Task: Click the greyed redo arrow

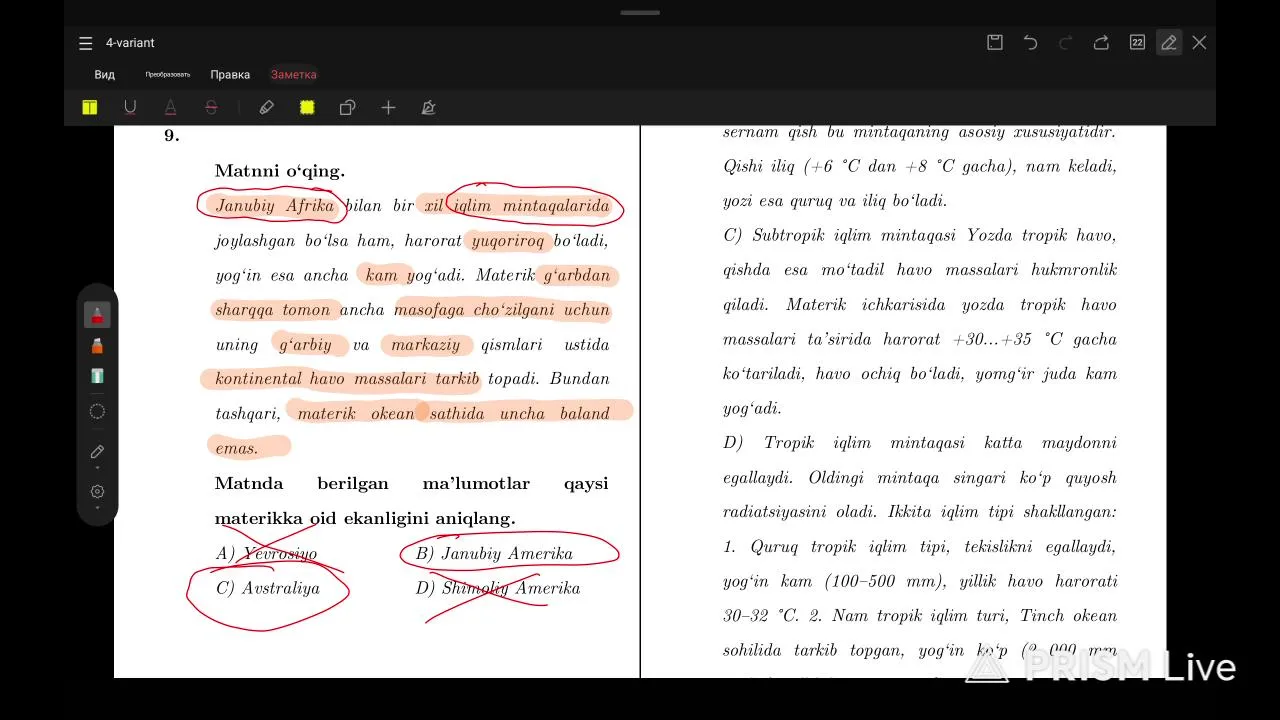Action: [x=1065, y=42]
